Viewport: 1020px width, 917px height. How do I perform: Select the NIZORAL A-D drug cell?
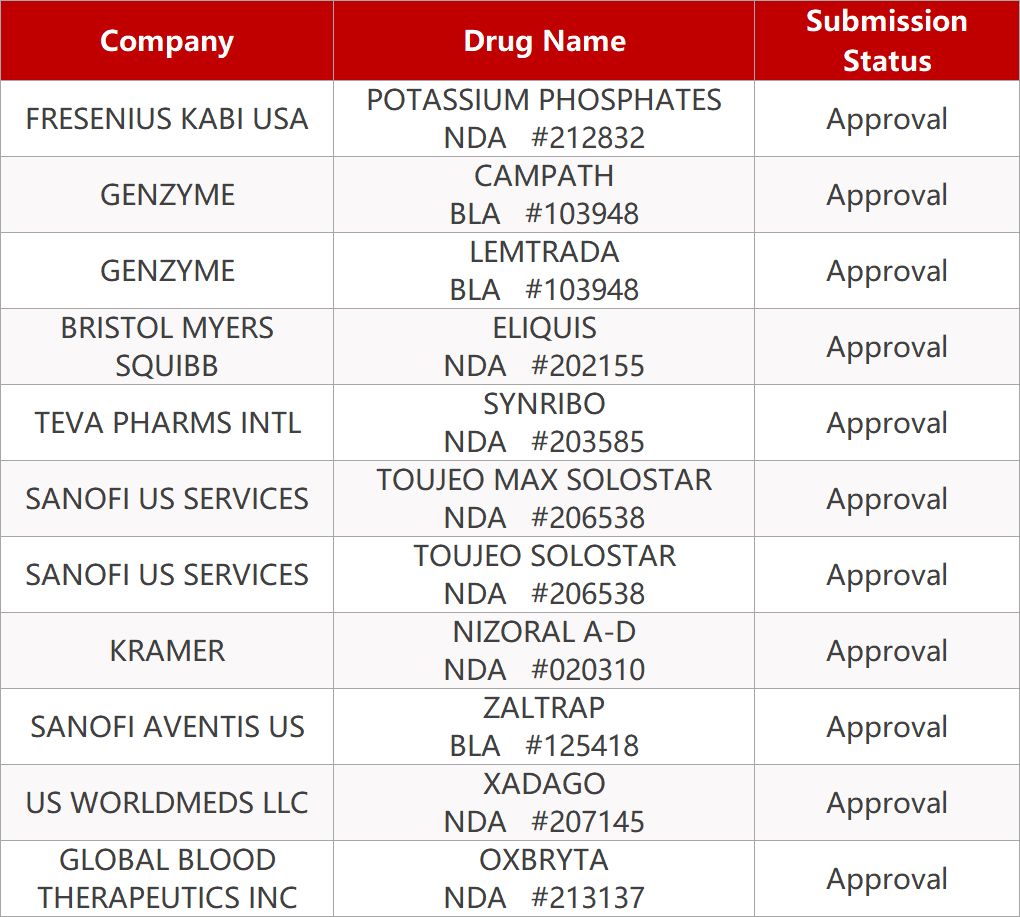[x=544, y=651]
